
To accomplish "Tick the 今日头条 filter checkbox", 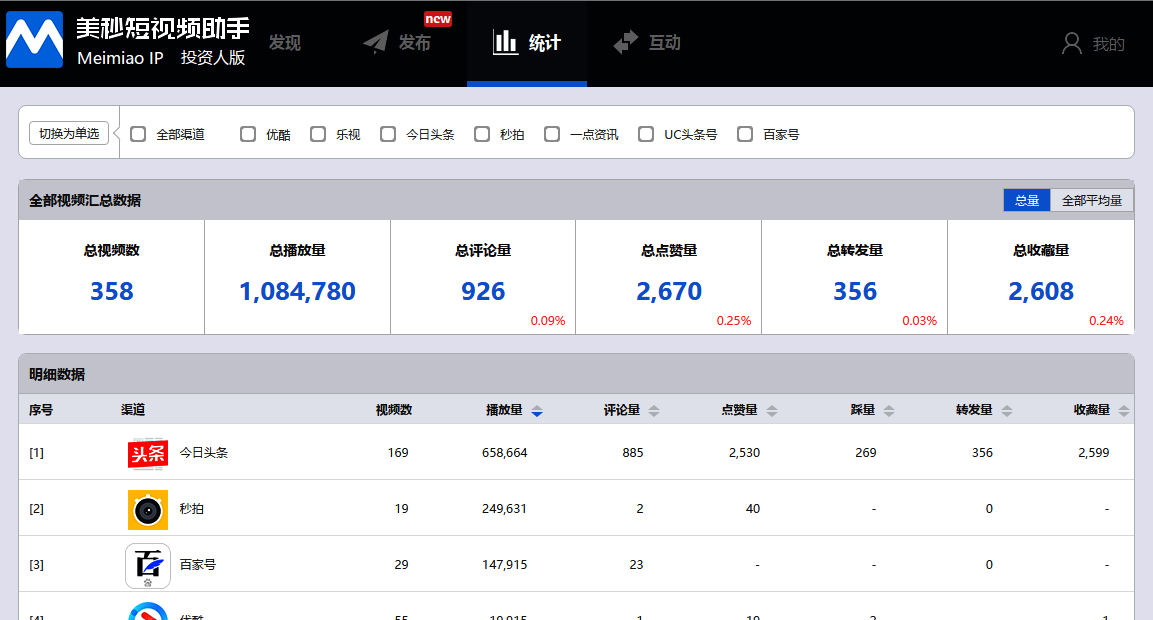I will click(x=388, y=134).
